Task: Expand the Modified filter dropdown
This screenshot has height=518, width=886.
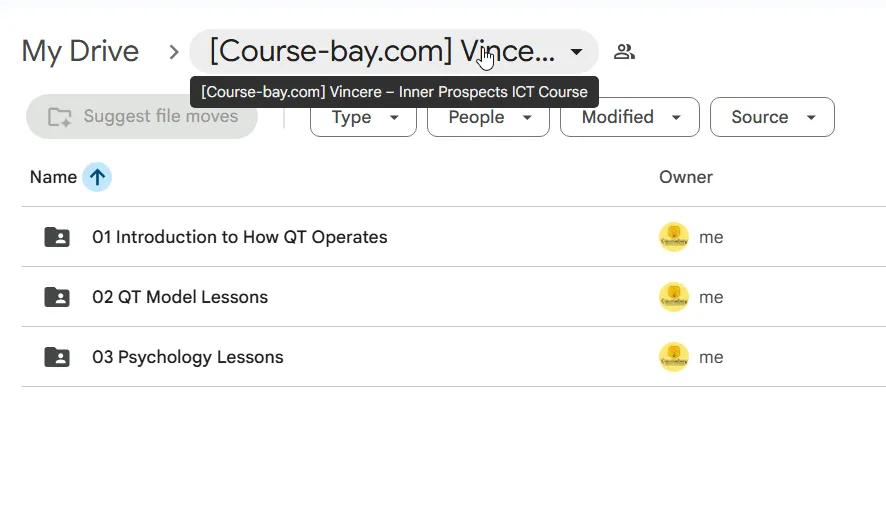Action: point(629,117)
